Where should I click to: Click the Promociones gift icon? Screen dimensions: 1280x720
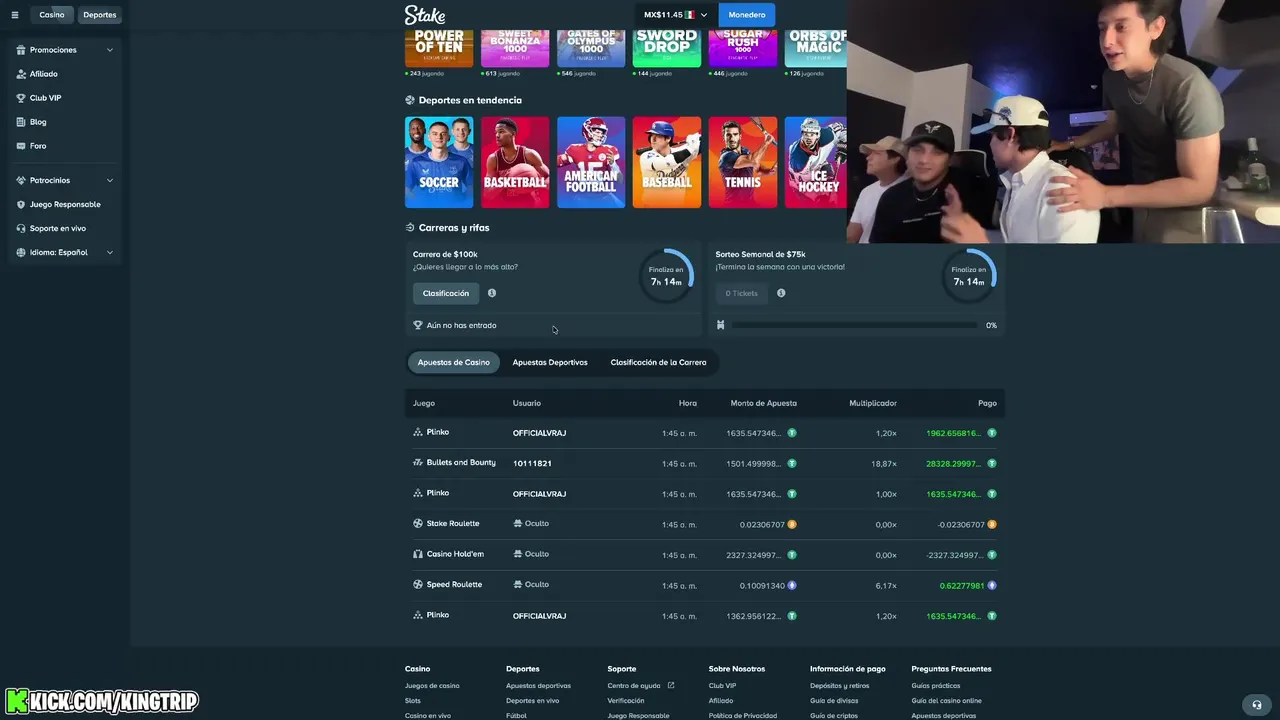point(21,50)
